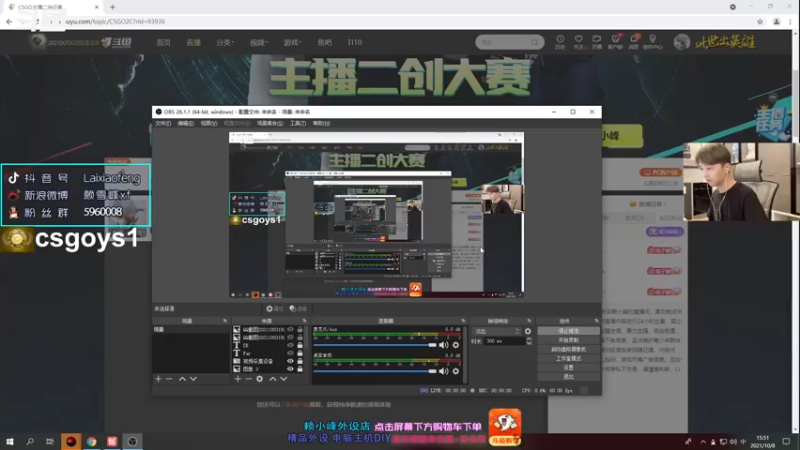Adjust the 300 ms duration stepper
The height and width of the screenshot is (450, 800).
tap(529, 341)
